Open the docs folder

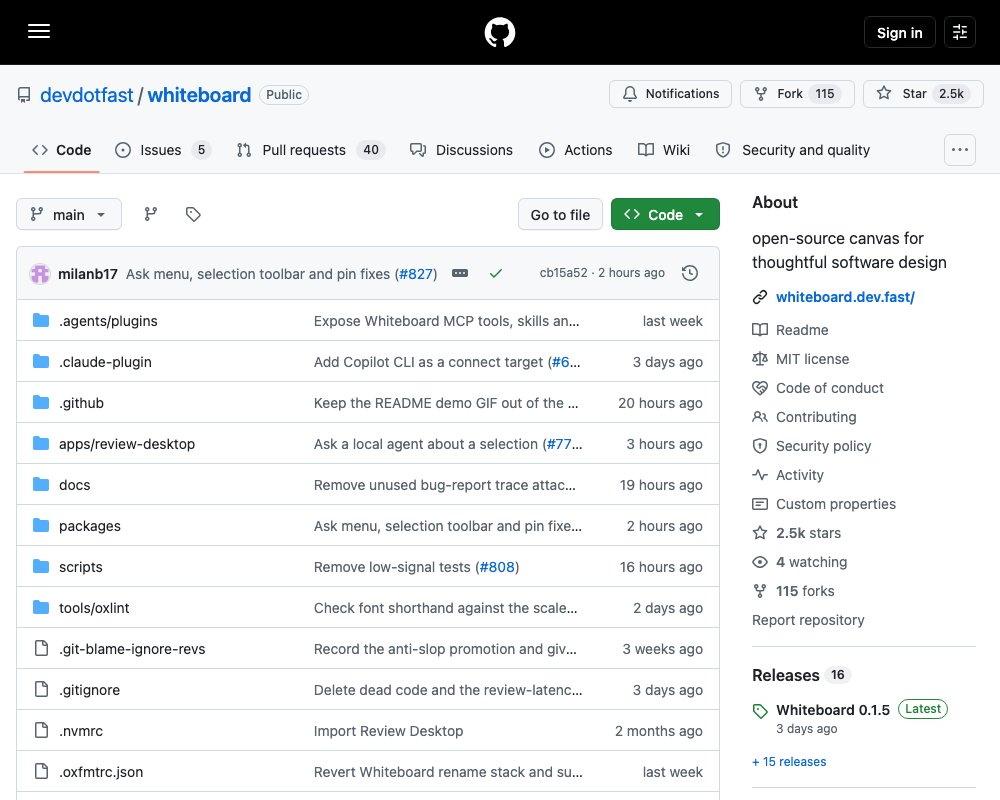pyautogui.click(x=75, y=485)
